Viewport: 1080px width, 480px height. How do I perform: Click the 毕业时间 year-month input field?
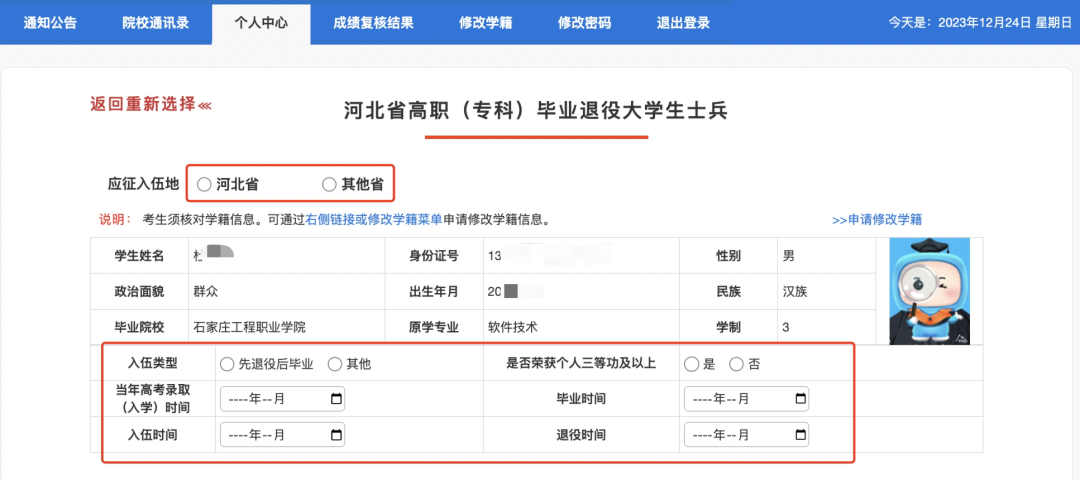735,399
